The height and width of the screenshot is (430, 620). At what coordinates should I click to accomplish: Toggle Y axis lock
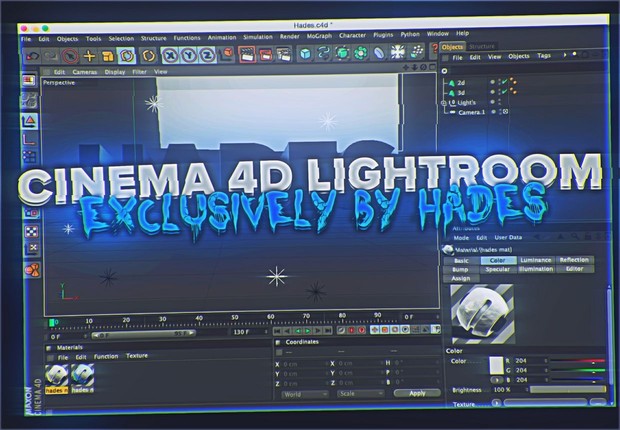(x=189, y=55)
